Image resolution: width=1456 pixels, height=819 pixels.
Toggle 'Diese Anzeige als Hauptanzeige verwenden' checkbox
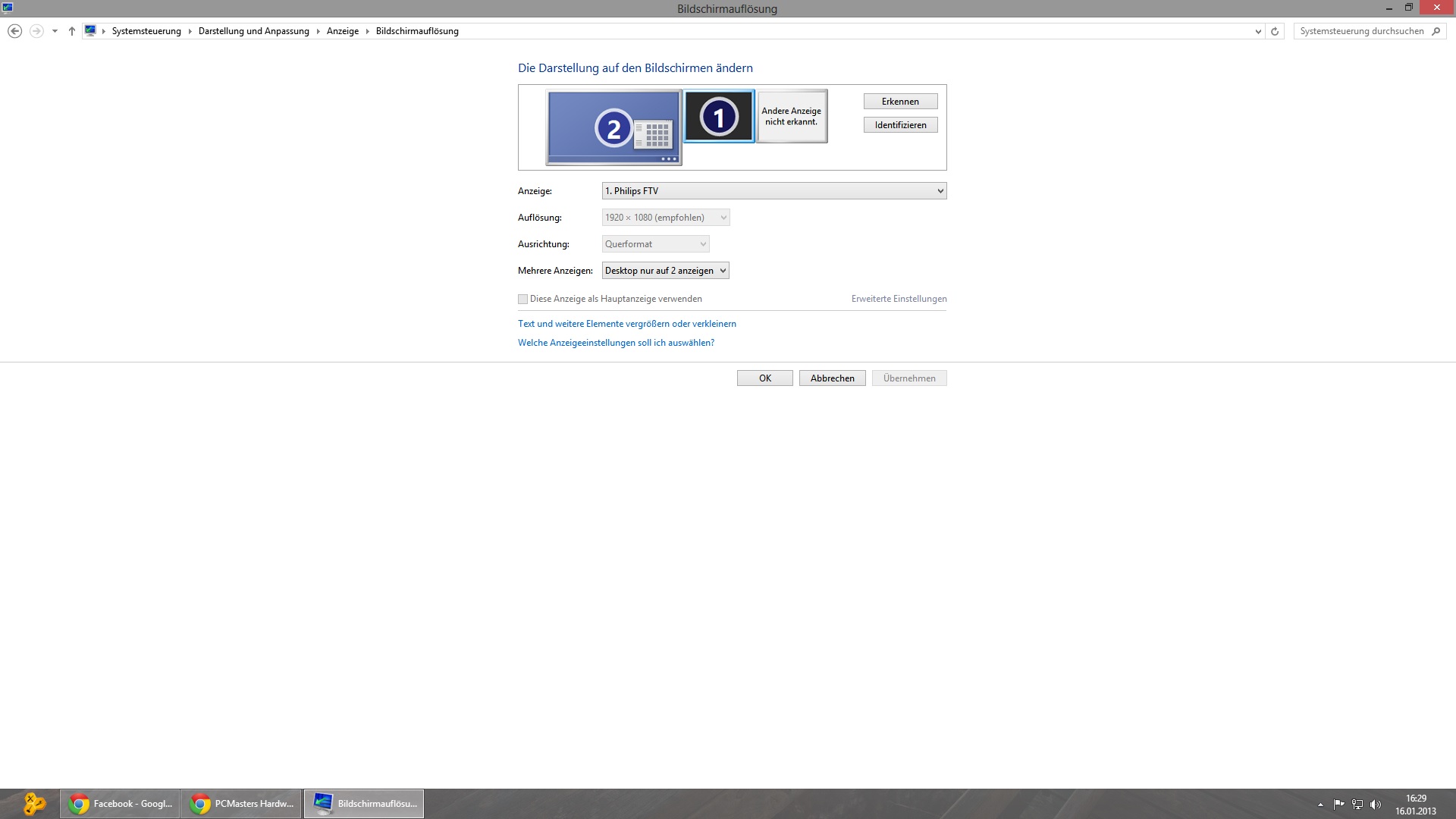(x=523, y=300)
